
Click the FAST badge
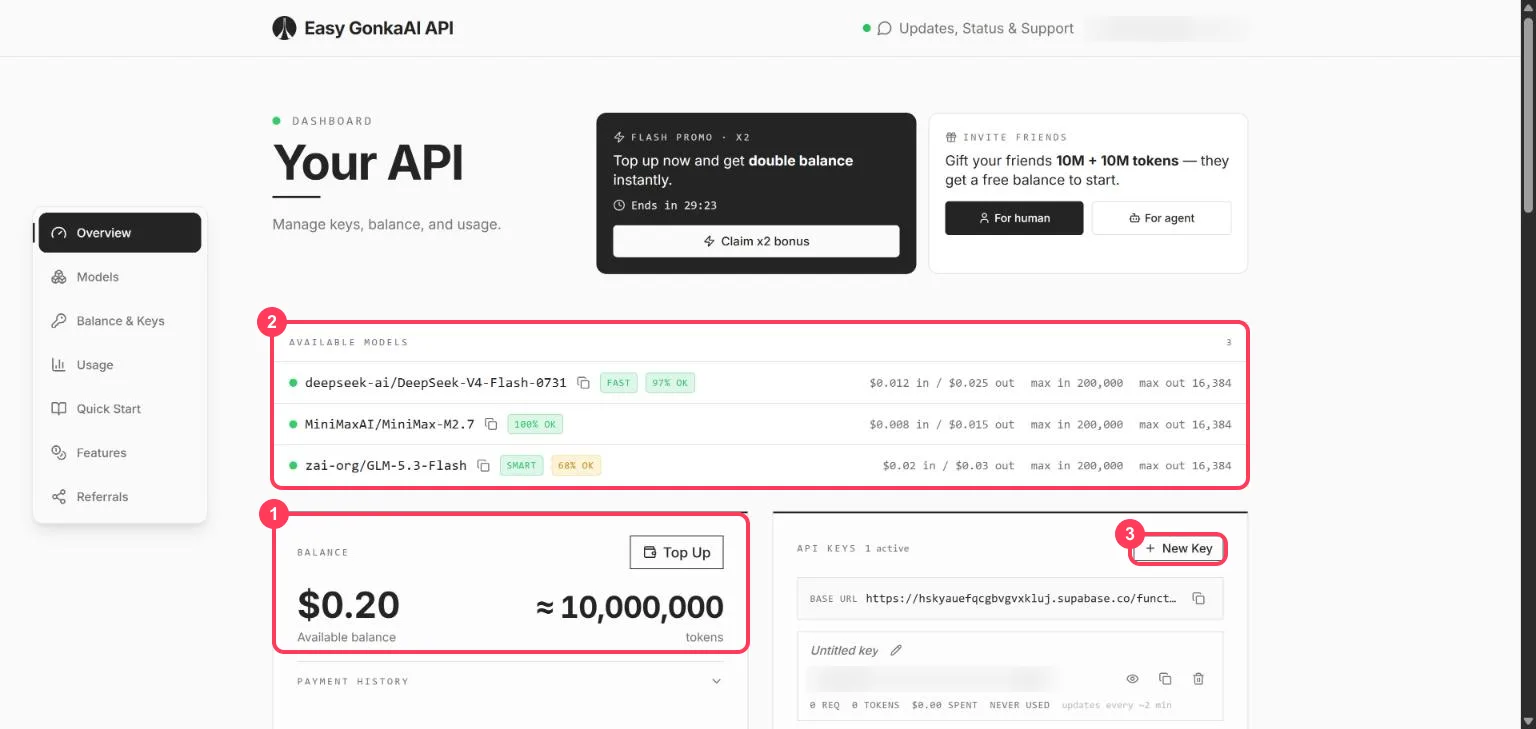click(x=618, y=383)
